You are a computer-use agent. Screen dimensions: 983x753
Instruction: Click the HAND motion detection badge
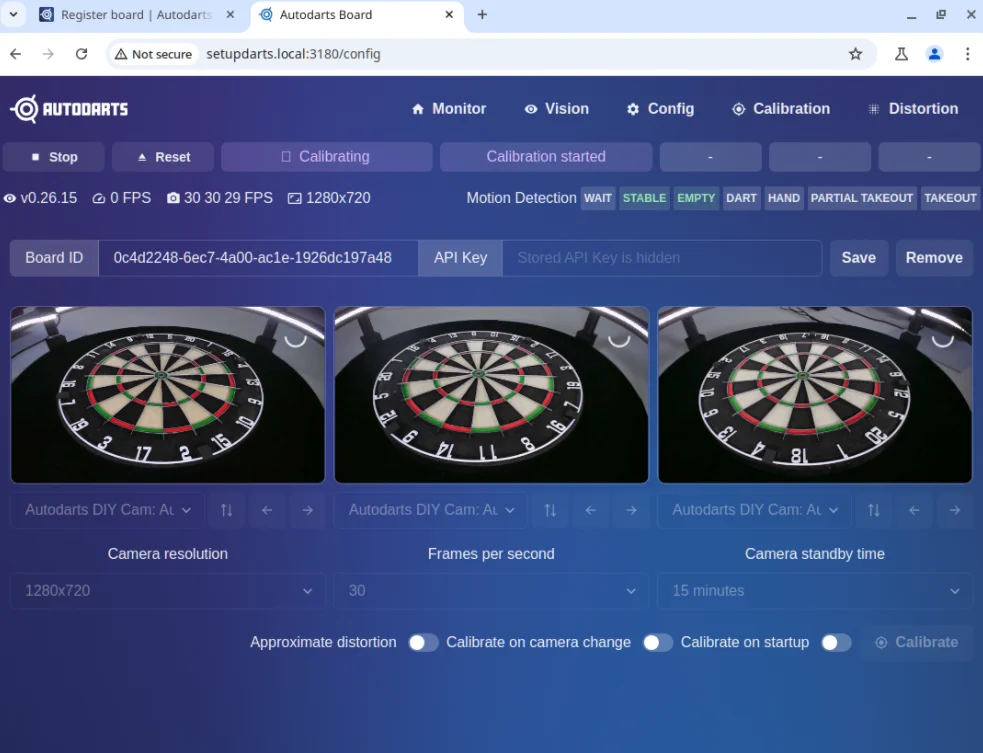point(784,198)
